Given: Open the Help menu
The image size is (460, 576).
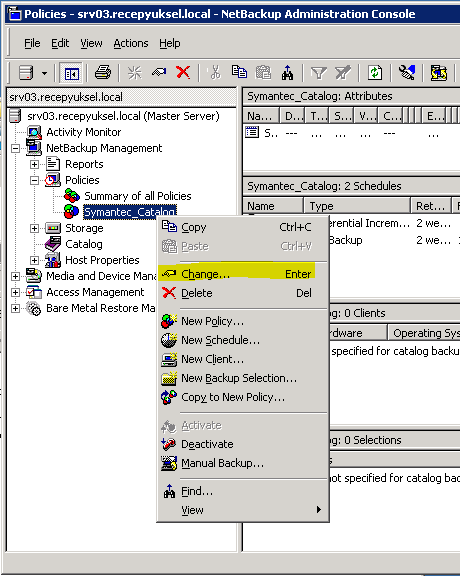Looking at the screenshot, I should pos(169,43).
